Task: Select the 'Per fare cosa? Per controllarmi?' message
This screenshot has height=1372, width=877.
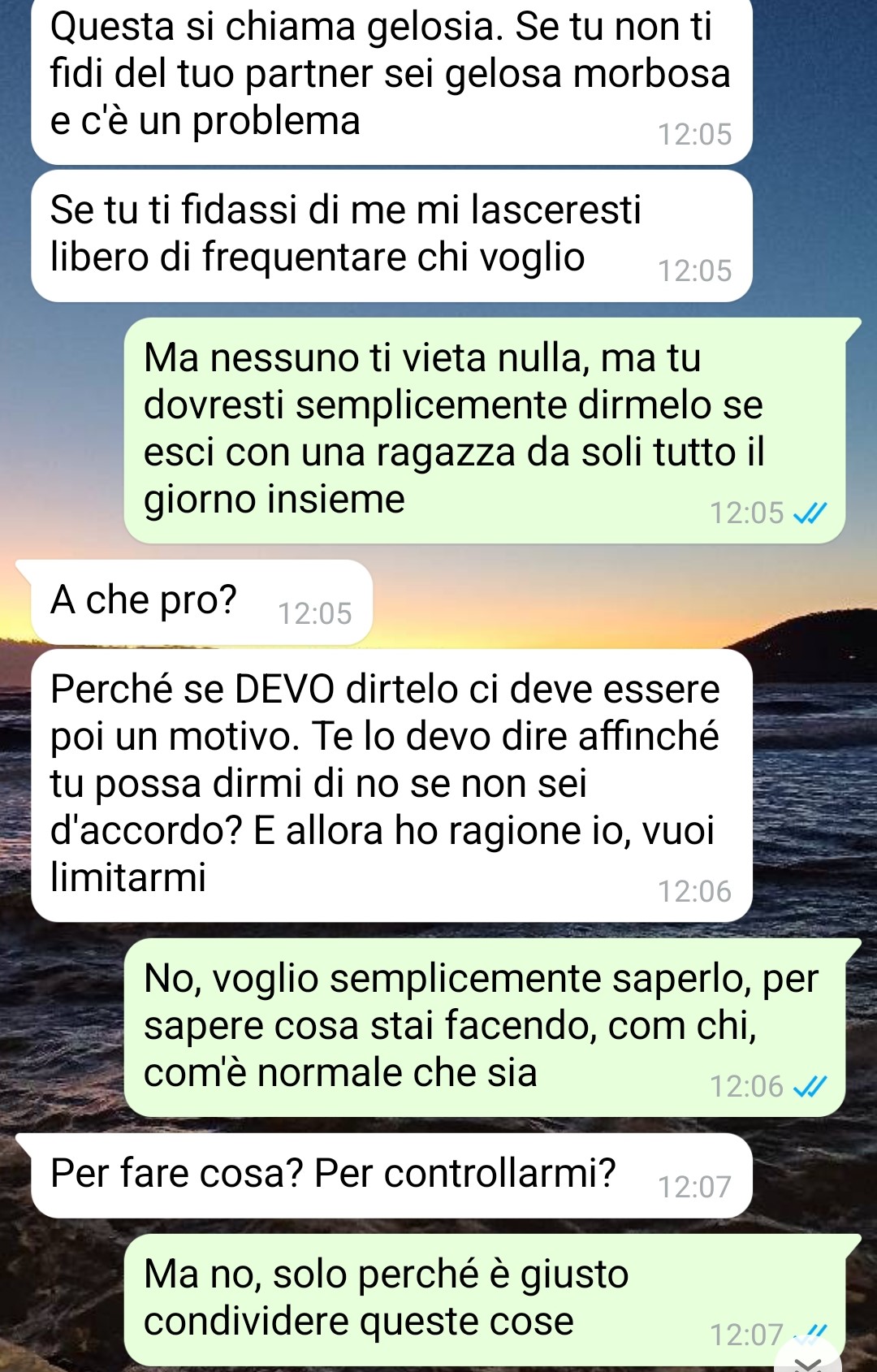Action: [384, 1175]
